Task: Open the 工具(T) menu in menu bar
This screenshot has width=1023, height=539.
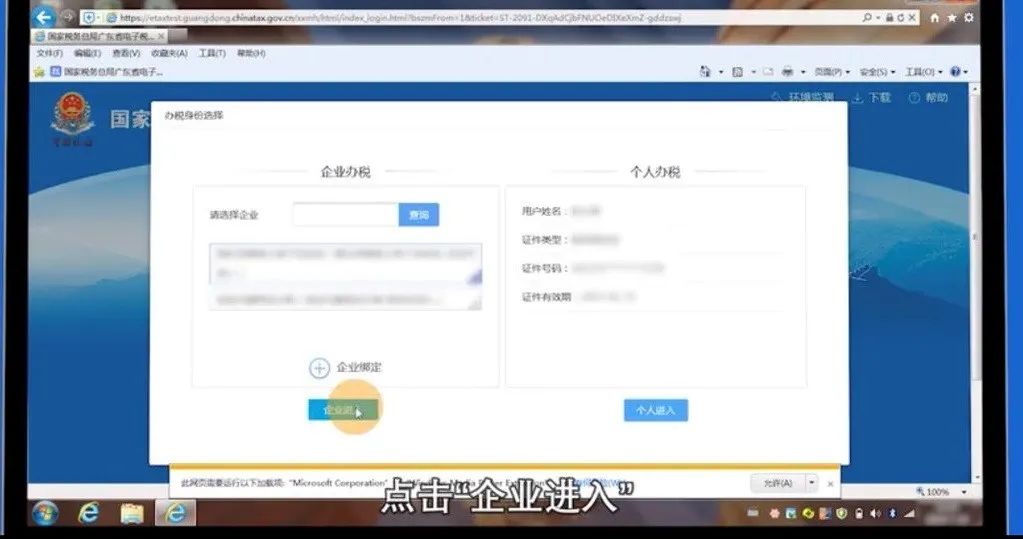Action: click(x=212, y=53)
